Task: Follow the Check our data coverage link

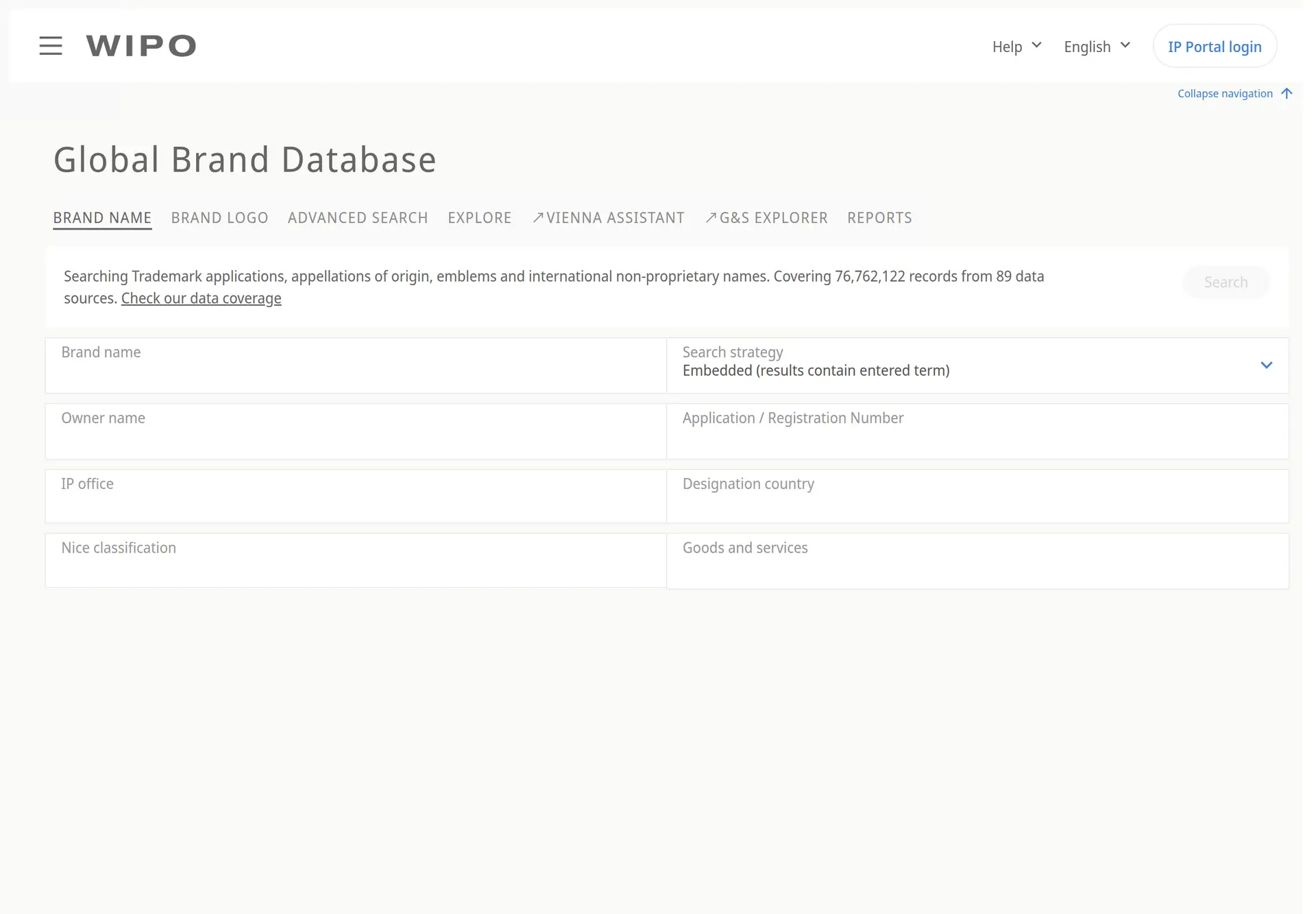Action: (x=202, y=298)
